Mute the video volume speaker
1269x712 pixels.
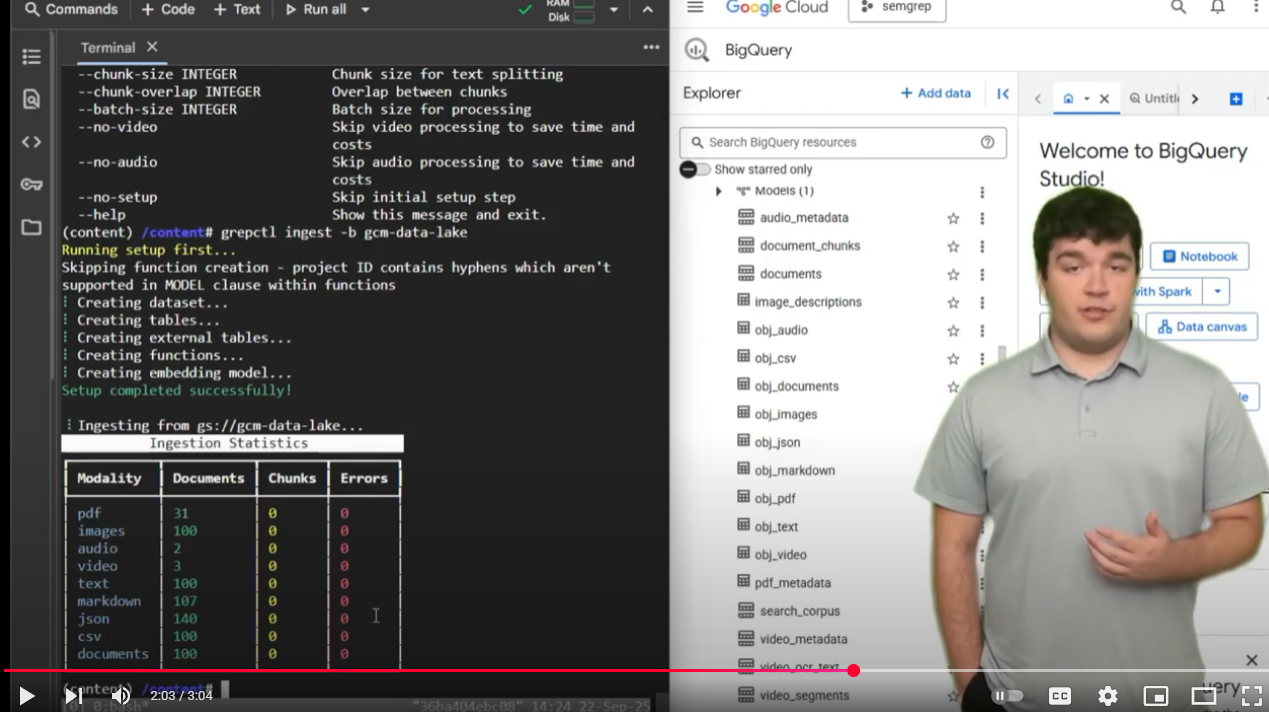121,695
